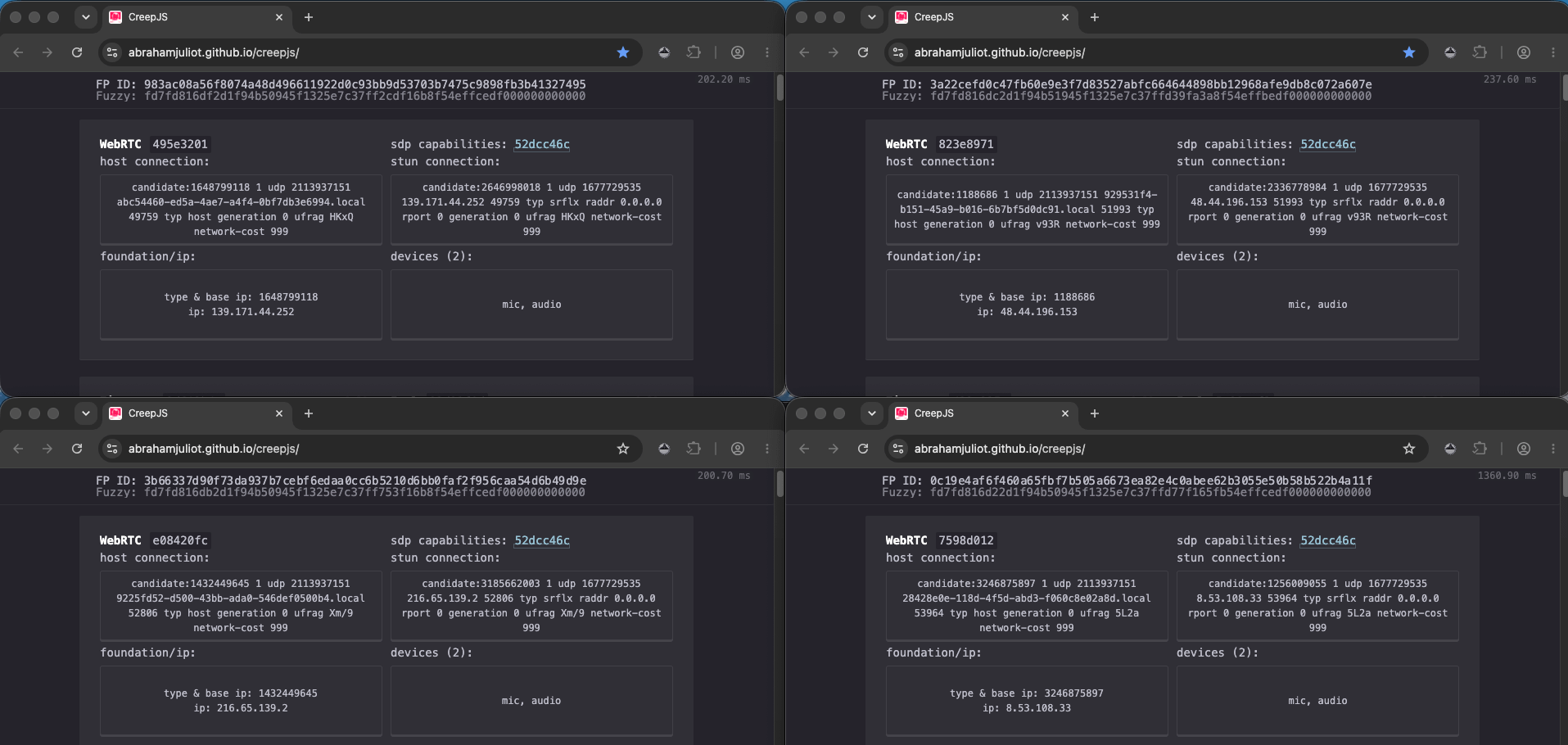1568x745 pixels.
Task: Open the three-dot Chrome menu in the 8.53.108.33 window
Action: point(1553,449)
